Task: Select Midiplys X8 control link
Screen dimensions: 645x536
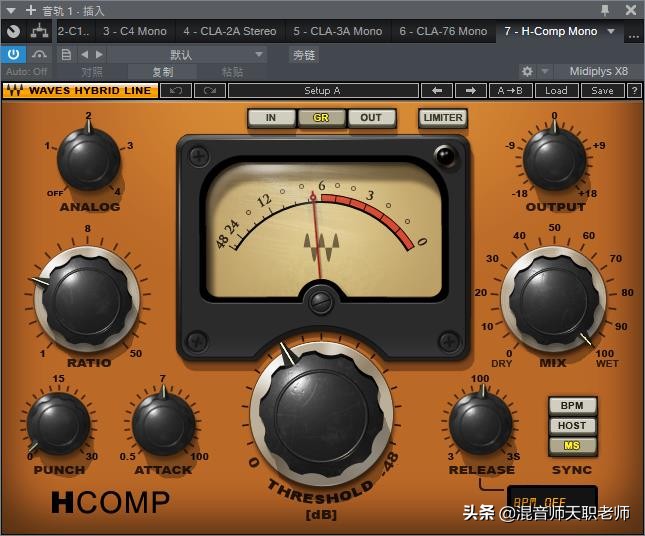Action: coord(599,72)
